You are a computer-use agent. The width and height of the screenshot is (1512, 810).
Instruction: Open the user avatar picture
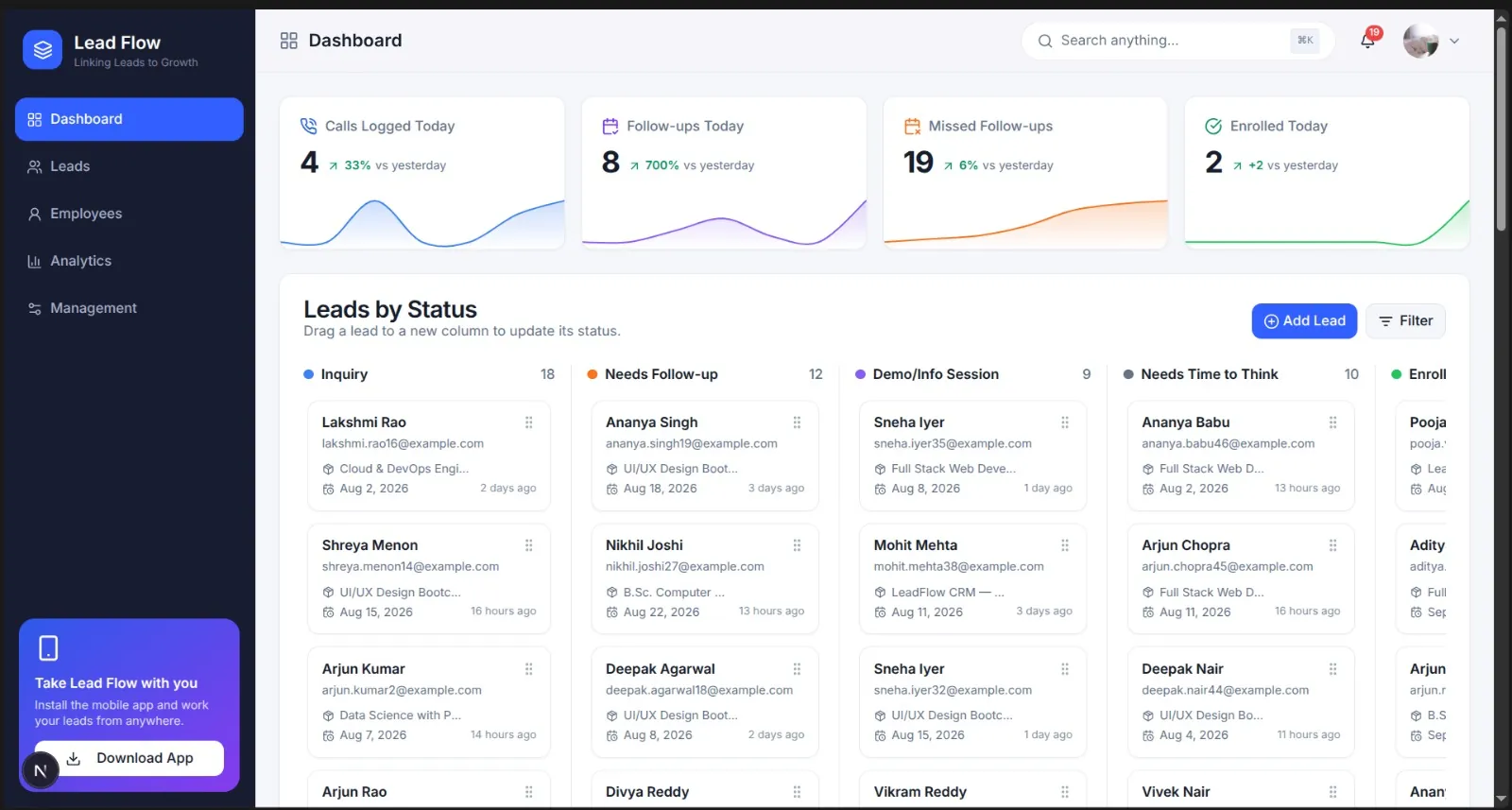(x=1420, y=41)
